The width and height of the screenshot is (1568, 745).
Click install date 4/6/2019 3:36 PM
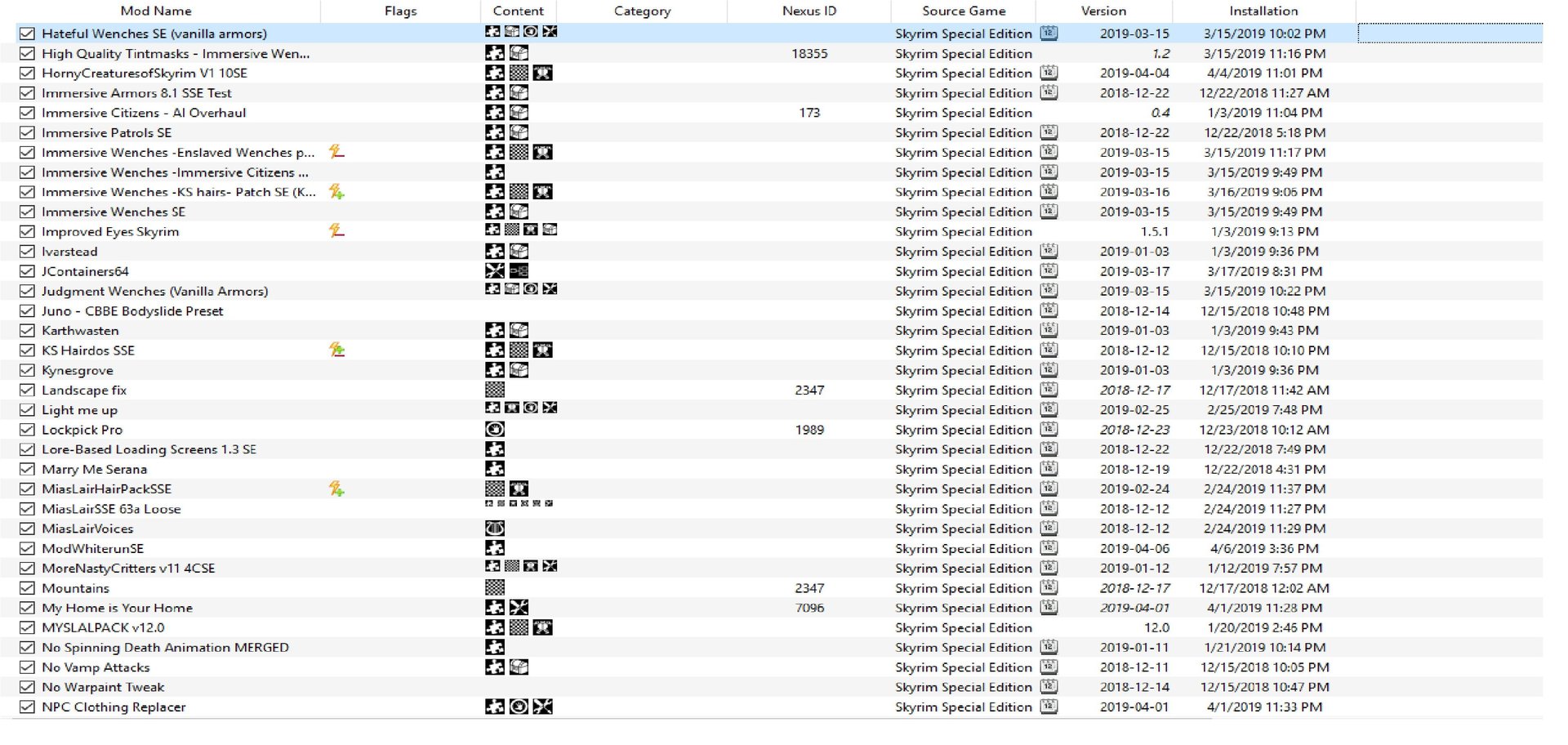coord(1264,549)
